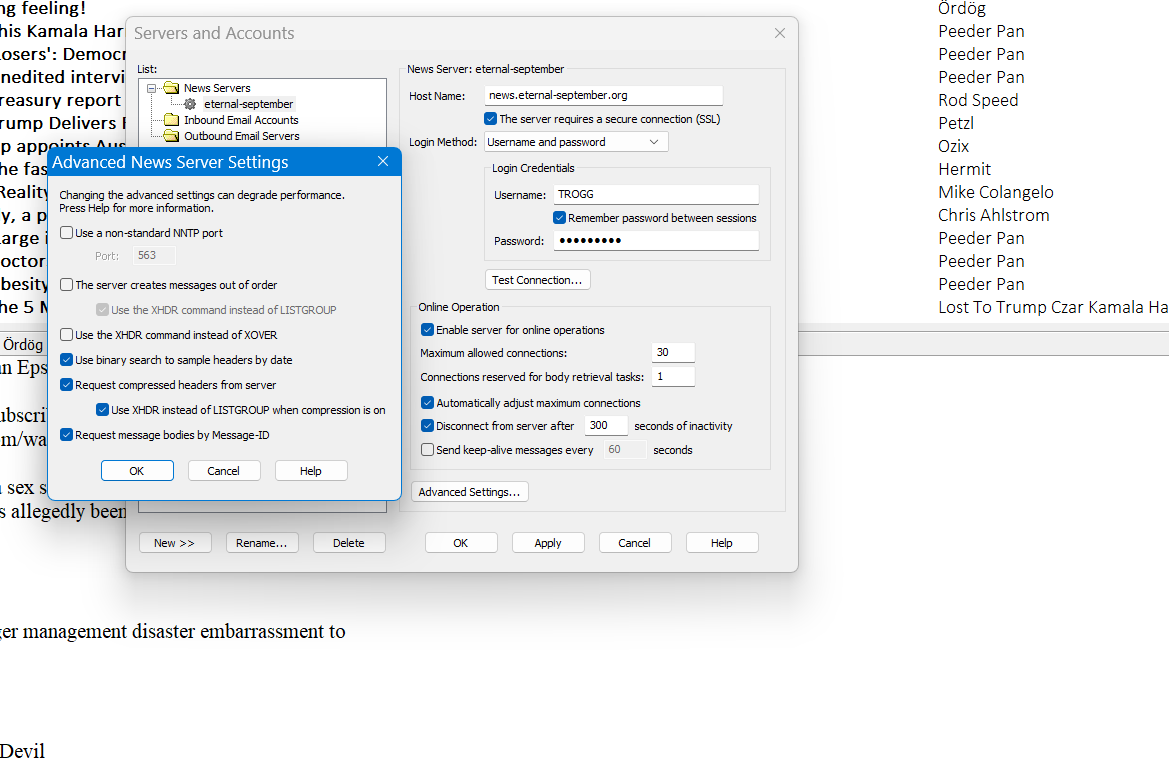The image size is (1169, 764).
Task: Click the Inbound Email Accounts folder icon
Action: pyautogui.click(x=171, y=120)
